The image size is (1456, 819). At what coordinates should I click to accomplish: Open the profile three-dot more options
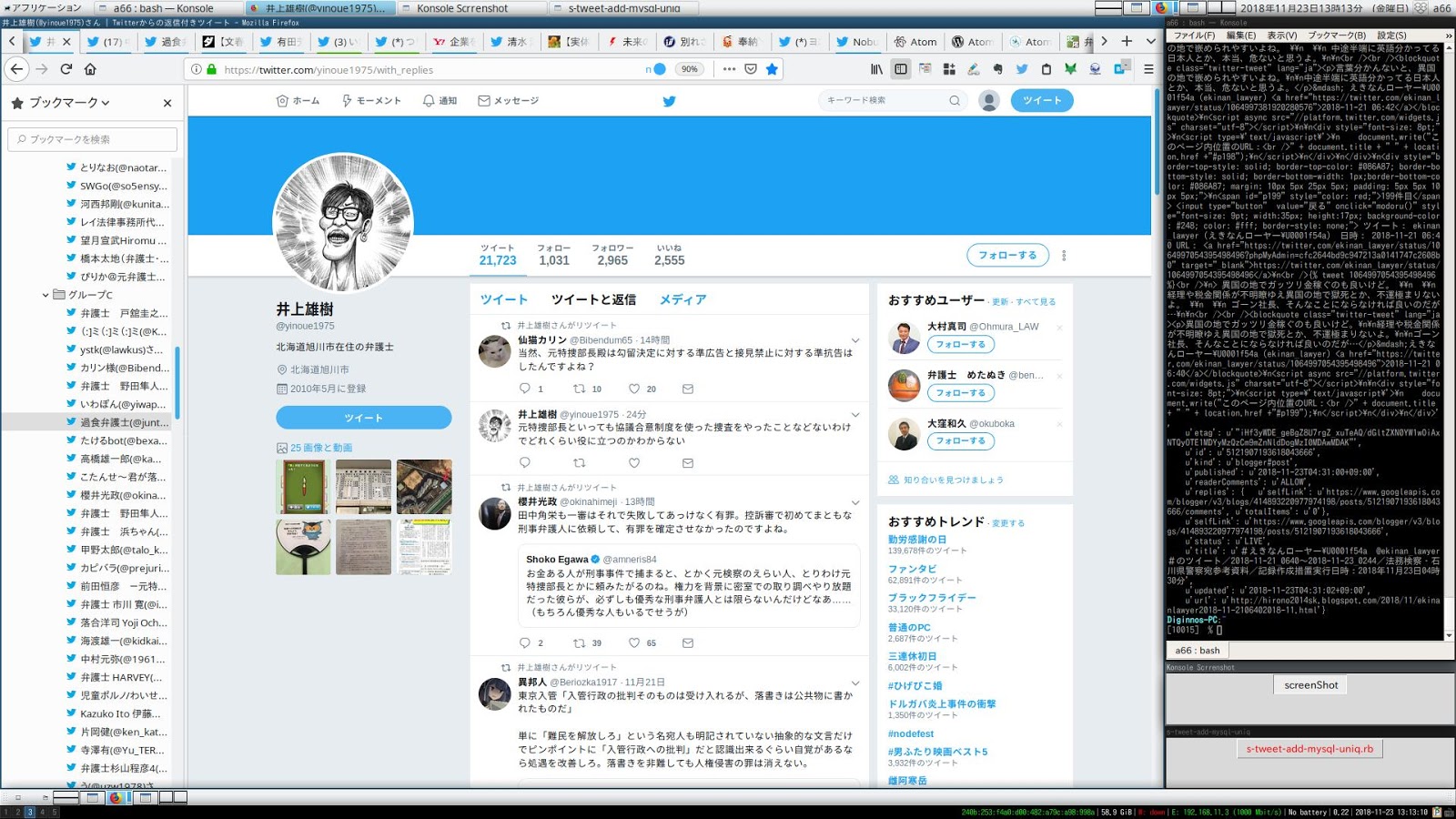(x=1064, y=256)
